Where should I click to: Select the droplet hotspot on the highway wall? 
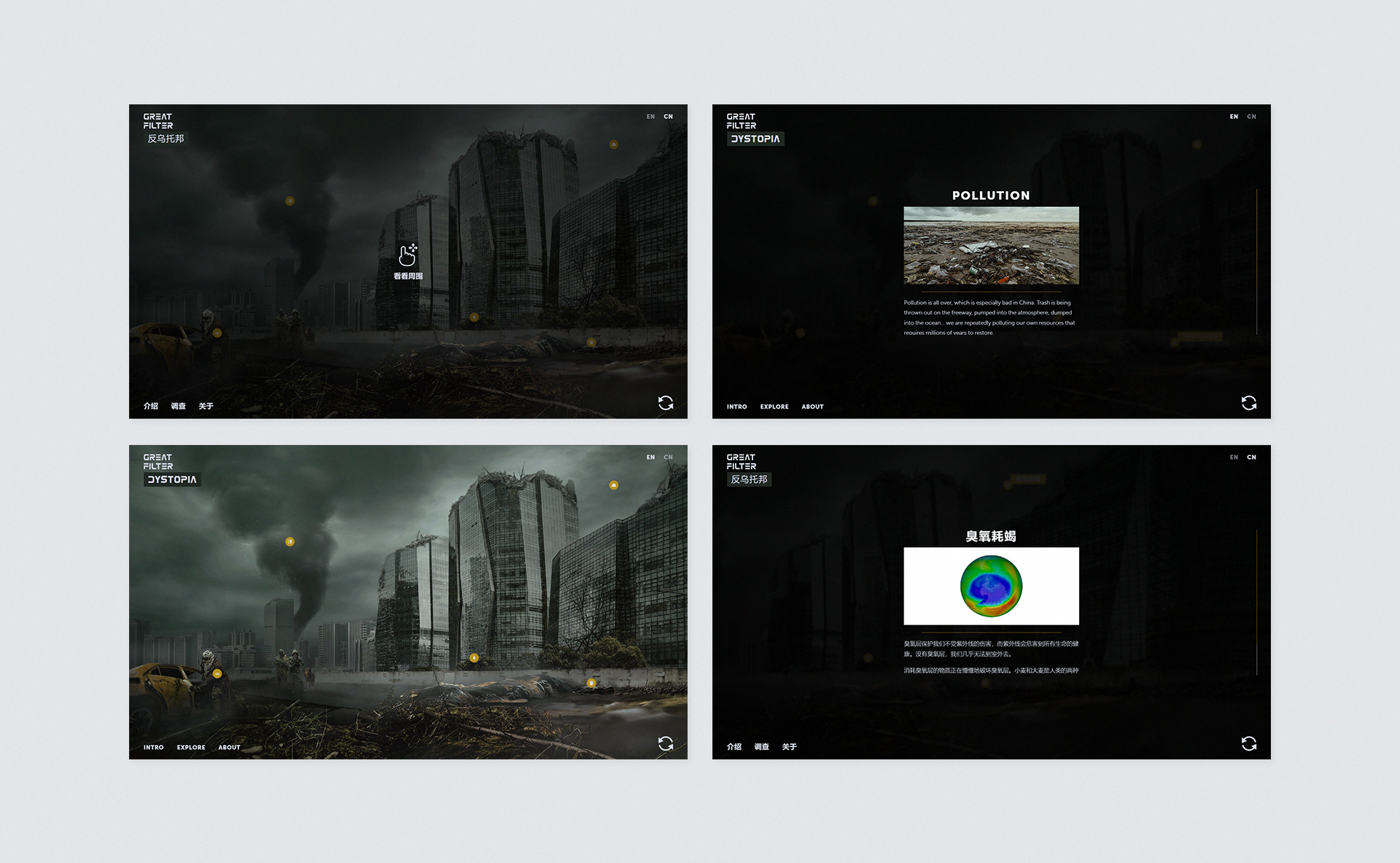[x=475, y=315]
